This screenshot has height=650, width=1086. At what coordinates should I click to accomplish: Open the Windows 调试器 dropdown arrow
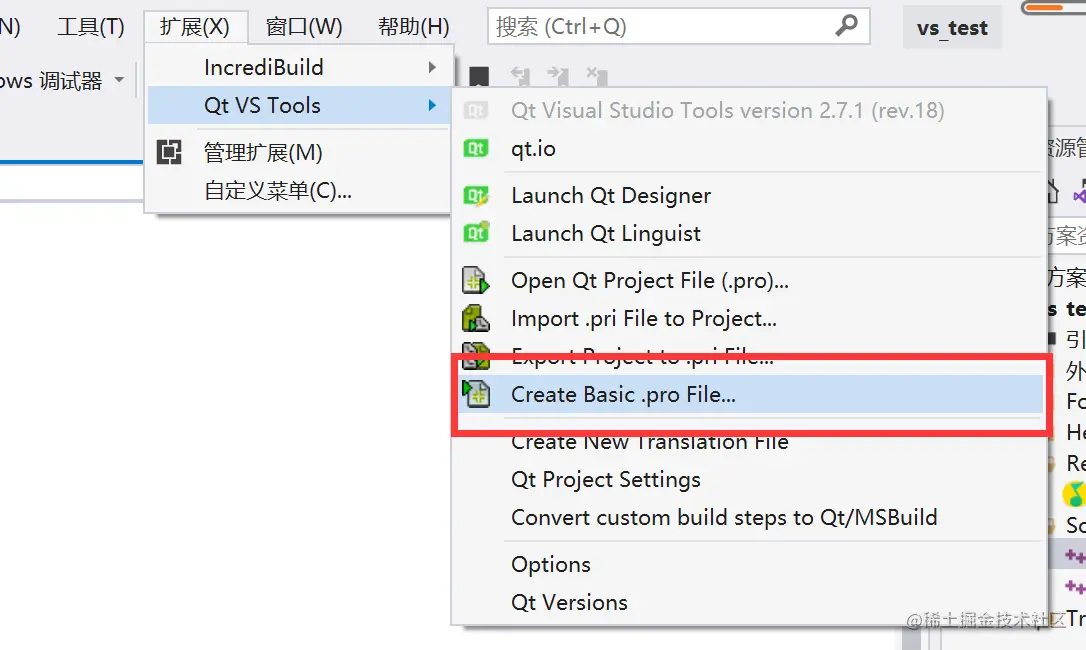(x=120, y=80)
